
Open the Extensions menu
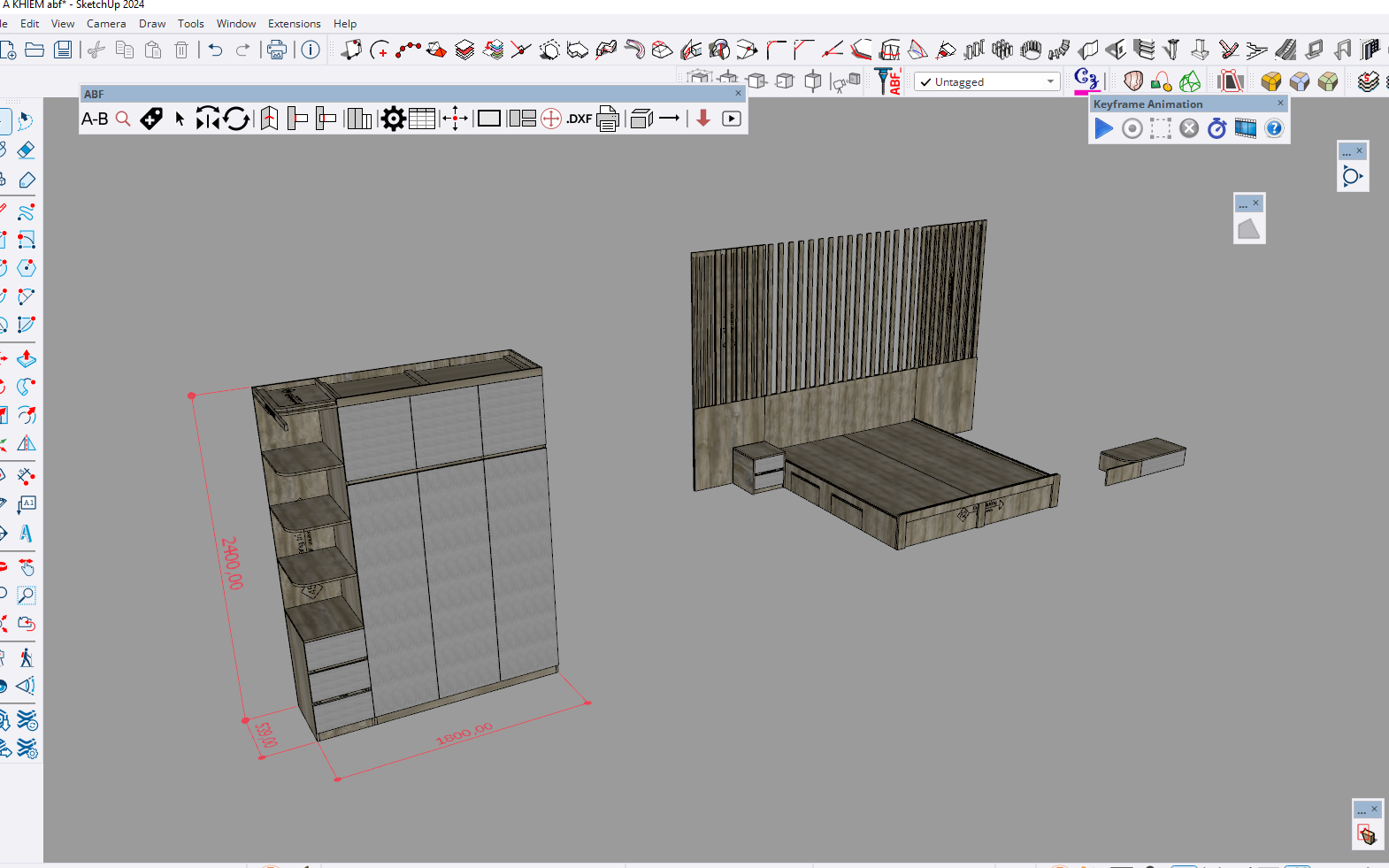coord(294,24)
